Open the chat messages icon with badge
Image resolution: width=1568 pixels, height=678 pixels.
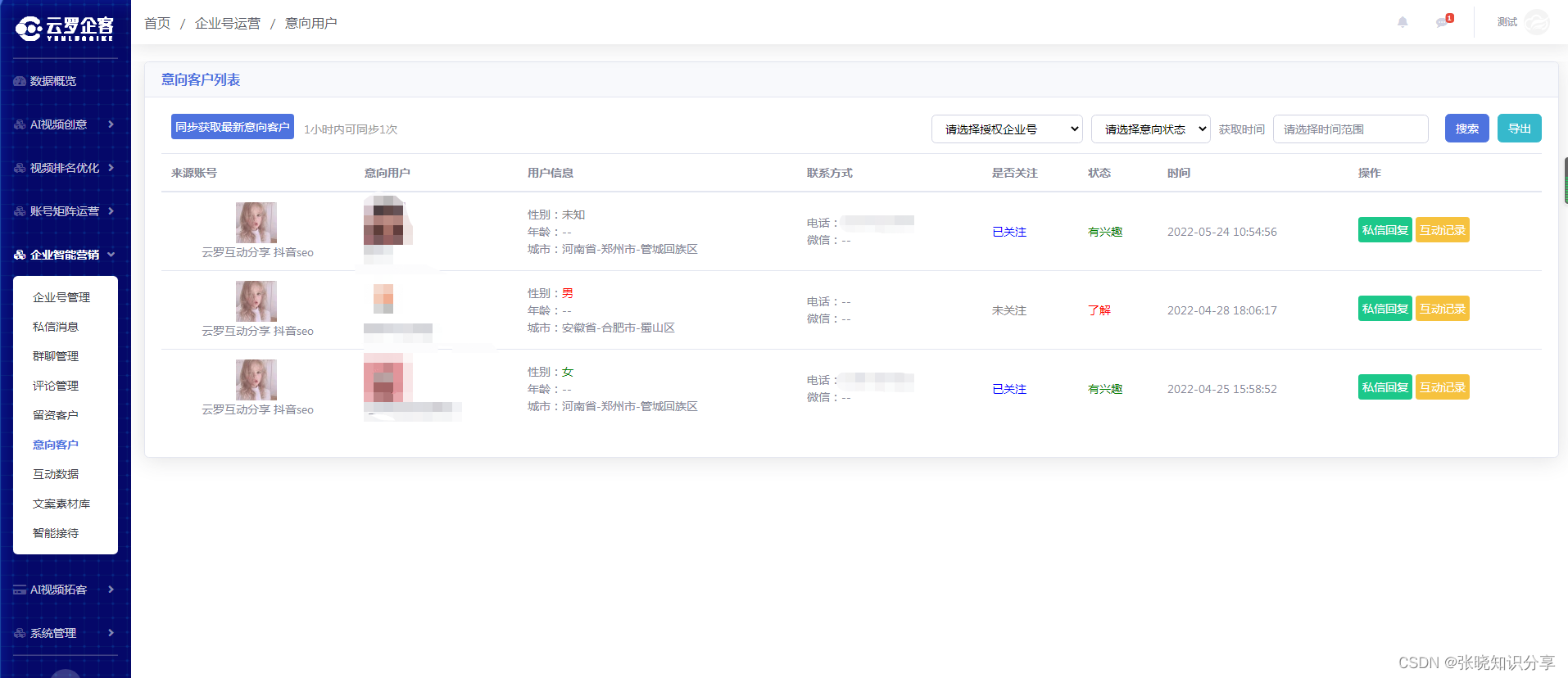coord(1443,21)
